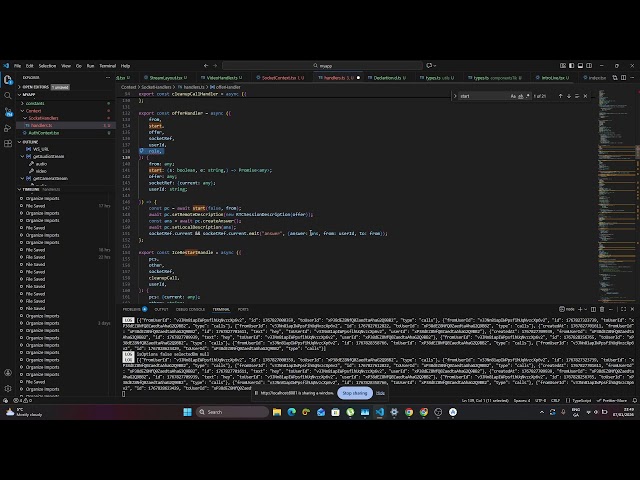Open Accounts icon in activity bar
Screen dimensions: 640x480
pyautogui.click(x=8, y=373)
